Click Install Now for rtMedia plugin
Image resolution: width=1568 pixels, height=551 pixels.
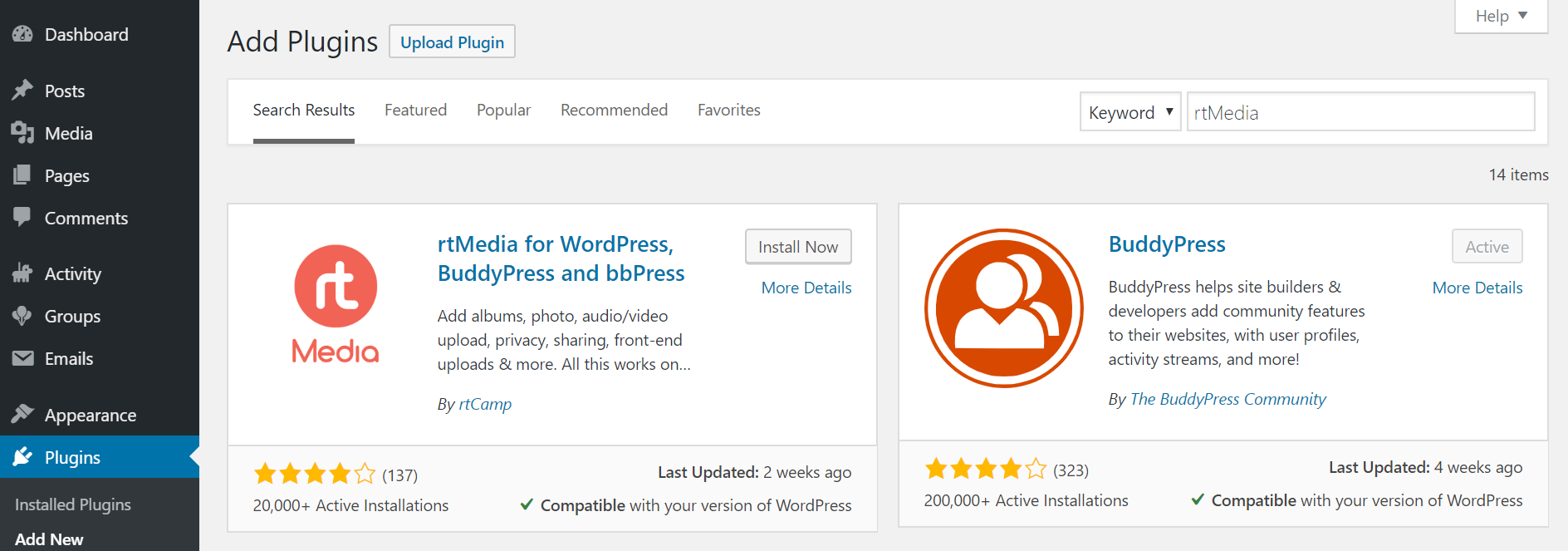[798, 247]
